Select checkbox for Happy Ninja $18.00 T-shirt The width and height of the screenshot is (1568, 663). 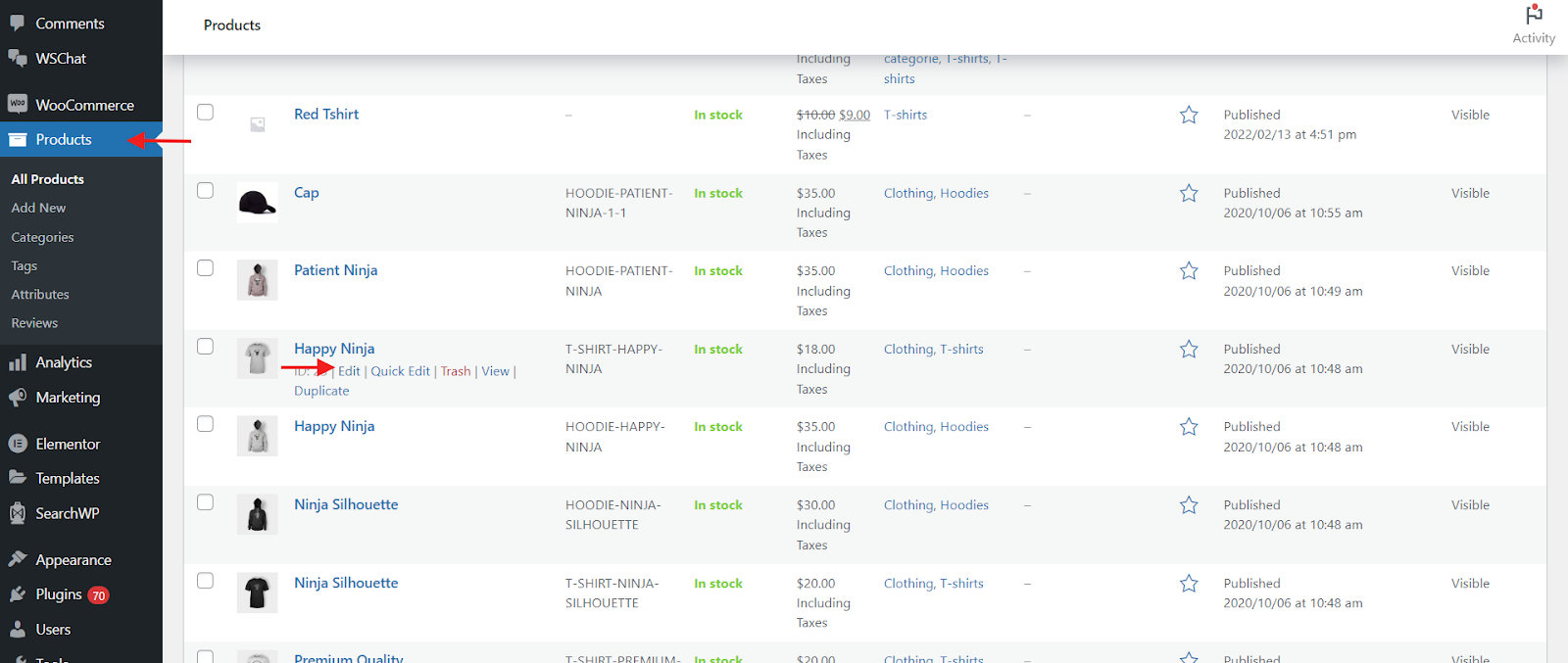pos(205,346)
